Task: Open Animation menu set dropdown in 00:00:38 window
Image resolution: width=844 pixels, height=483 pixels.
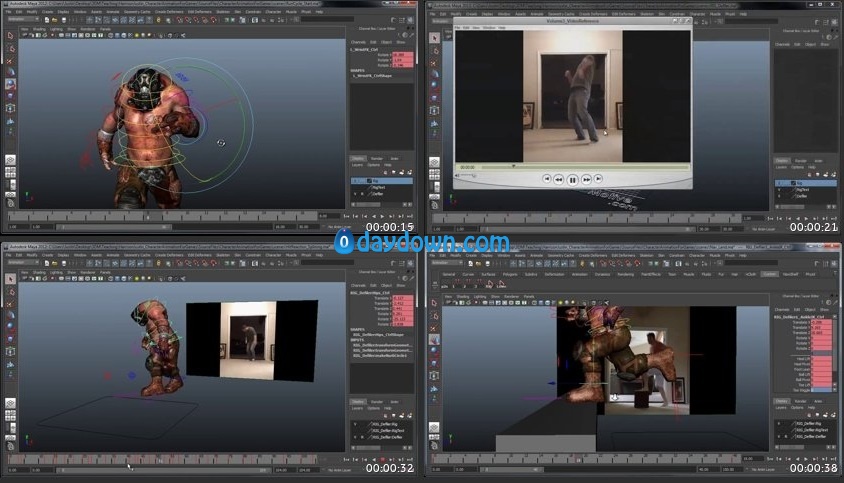Action: pos(447,263)
